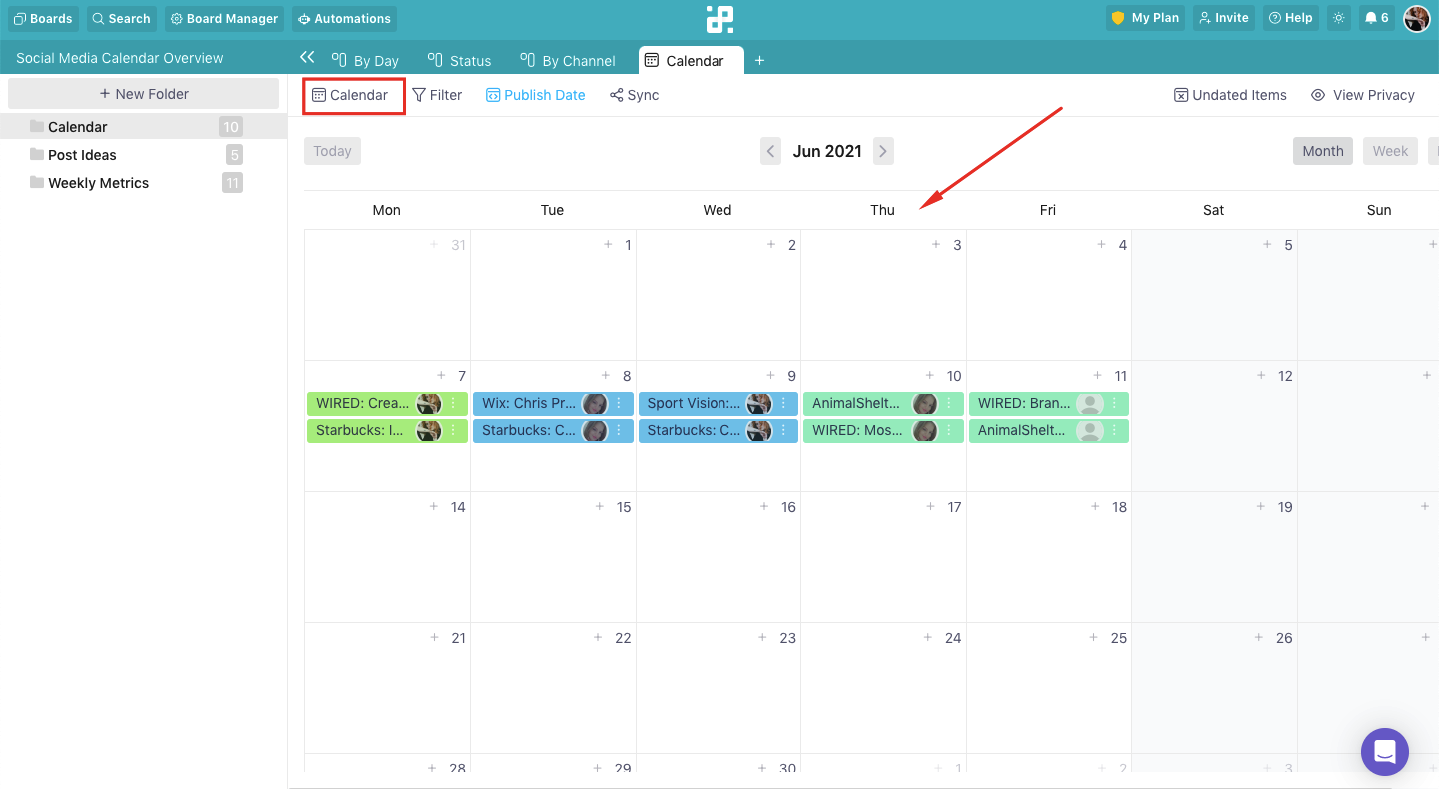Click Social Media Calendar Overview title
Image resolution: width=1439 pixels, height=789 pixels.
point(120,58)
